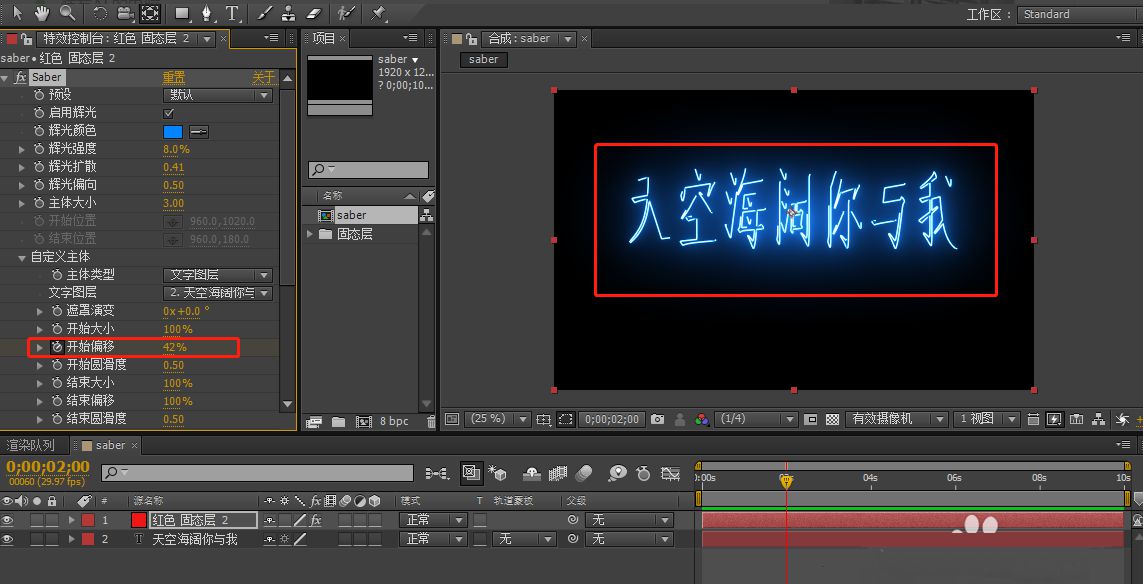Click the trash icon in project panel
The image size is (1143, 584).
(x=430, y=422)
